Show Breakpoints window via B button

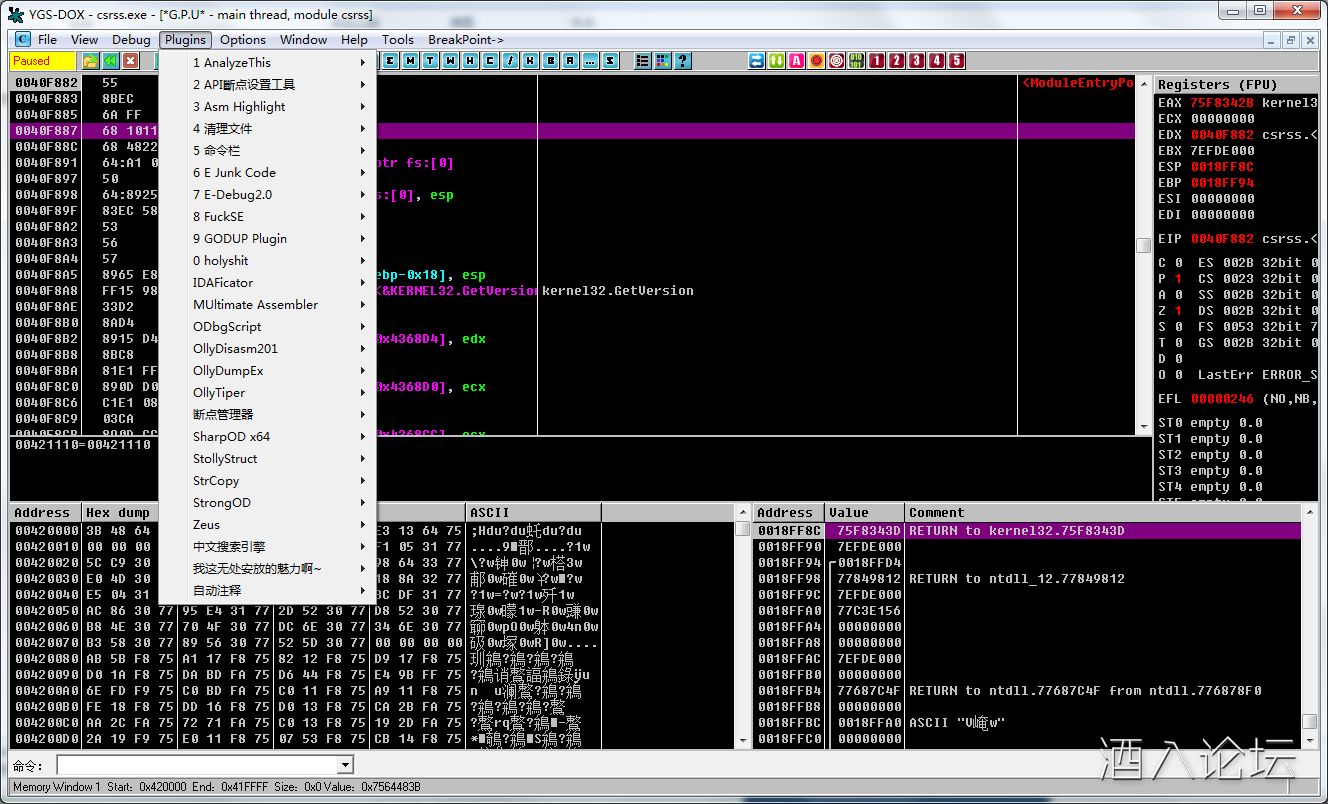[549, 61]
